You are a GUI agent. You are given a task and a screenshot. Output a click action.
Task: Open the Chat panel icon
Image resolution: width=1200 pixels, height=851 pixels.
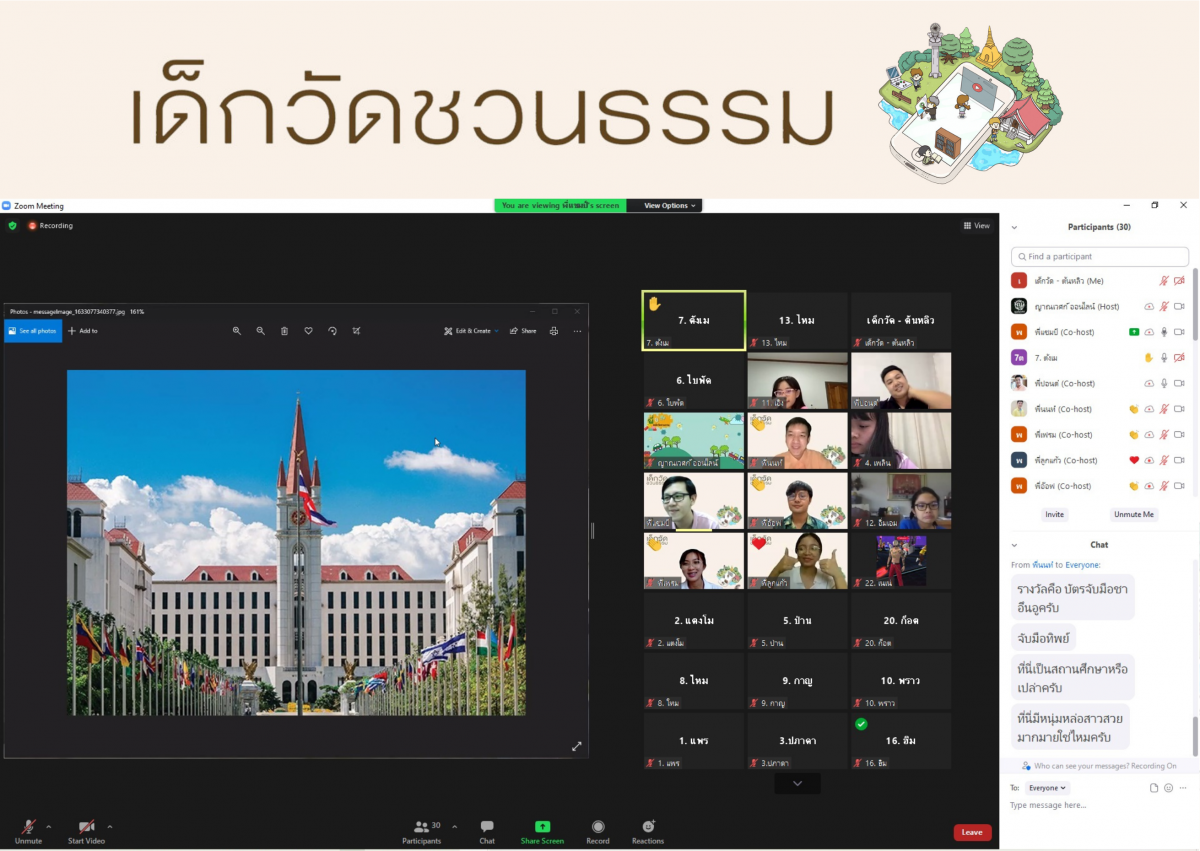tap(487, 828)
